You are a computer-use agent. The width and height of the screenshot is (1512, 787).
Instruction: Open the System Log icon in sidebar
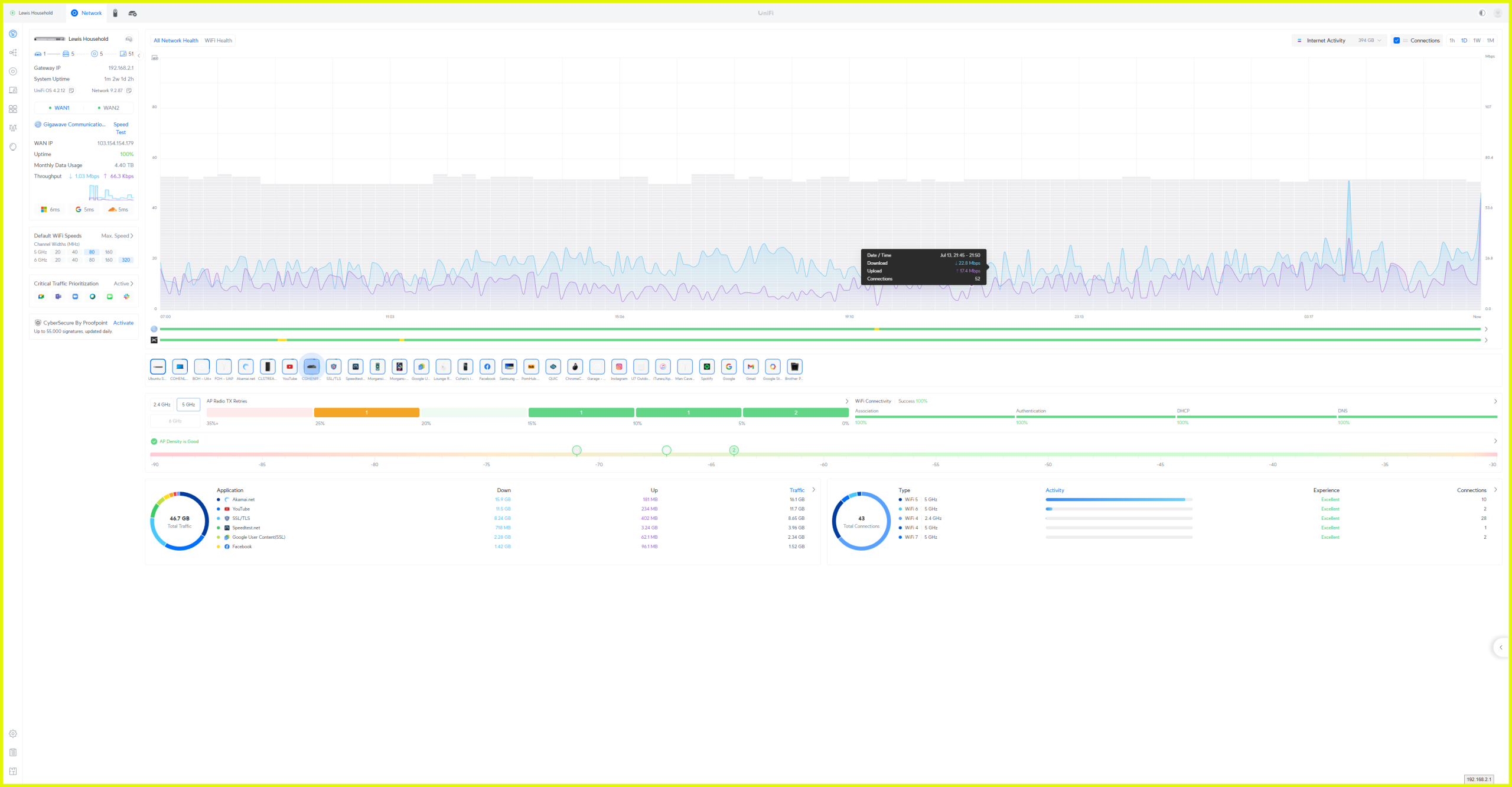click(13, 753)
